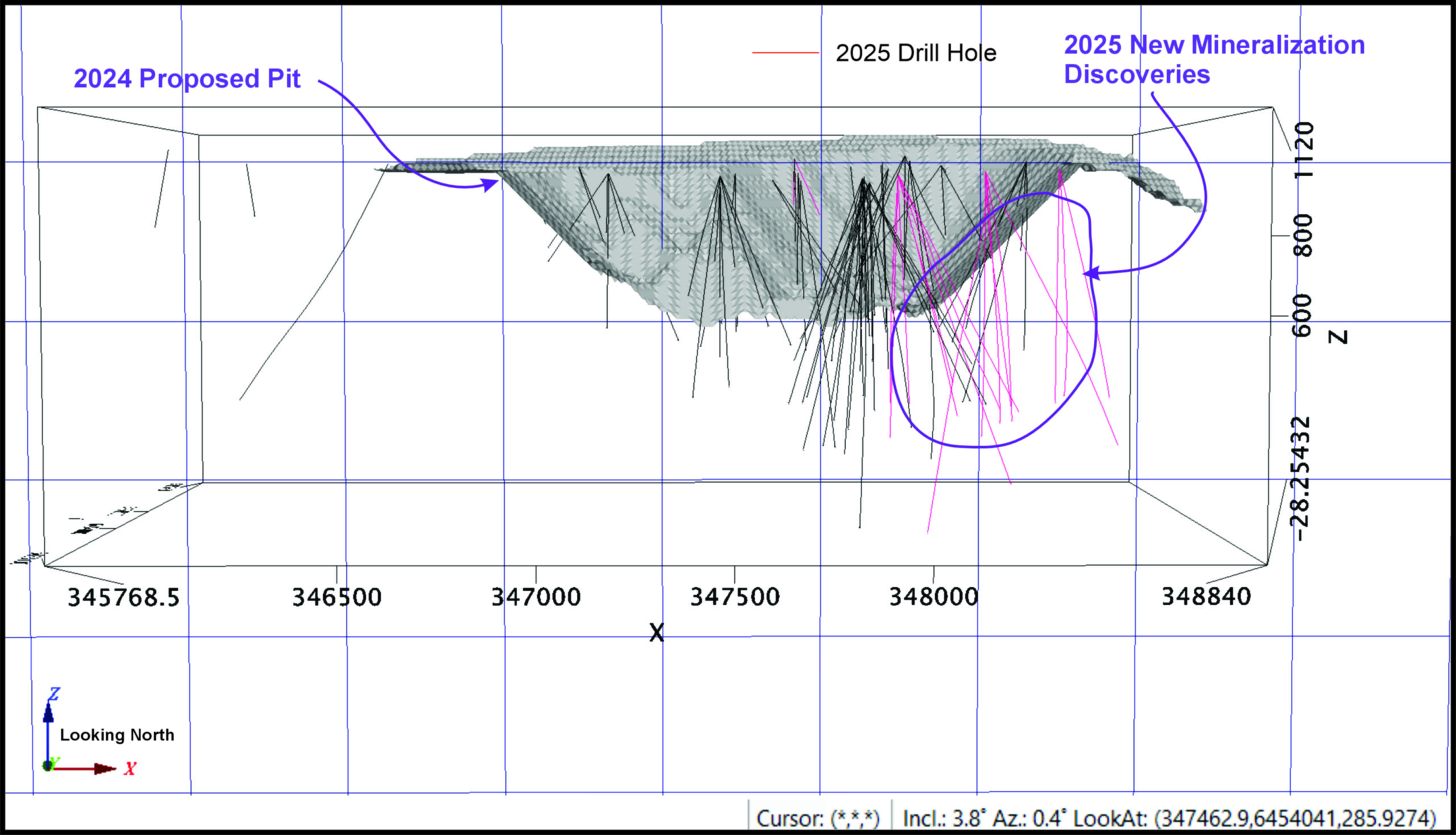
Task: Click the Cursor coordinates field in status bar
Action: (x=818, y=819)
